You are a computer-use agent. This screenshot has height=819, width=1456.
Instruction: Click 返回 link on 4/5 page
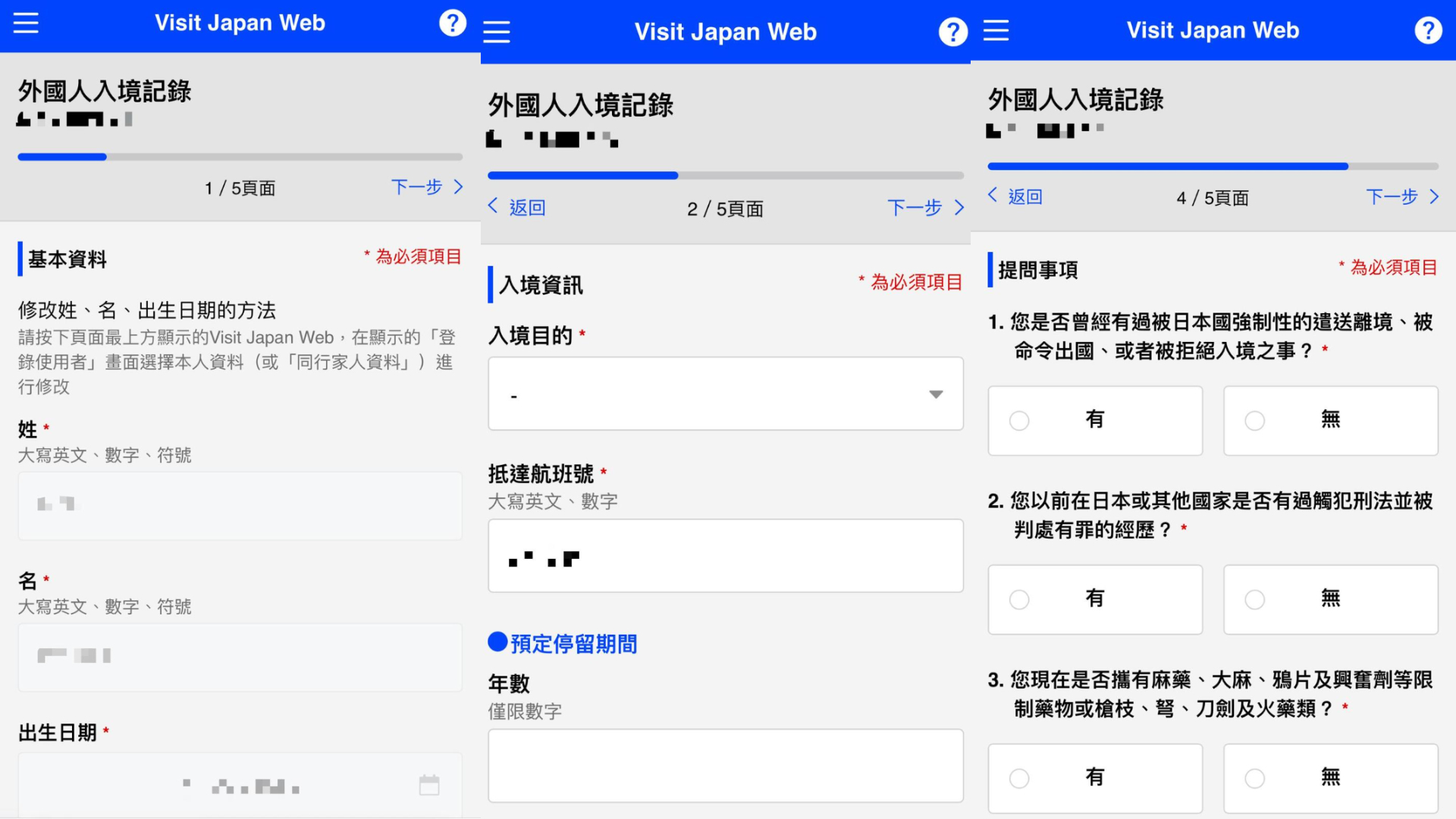(x=1025, y=197)
